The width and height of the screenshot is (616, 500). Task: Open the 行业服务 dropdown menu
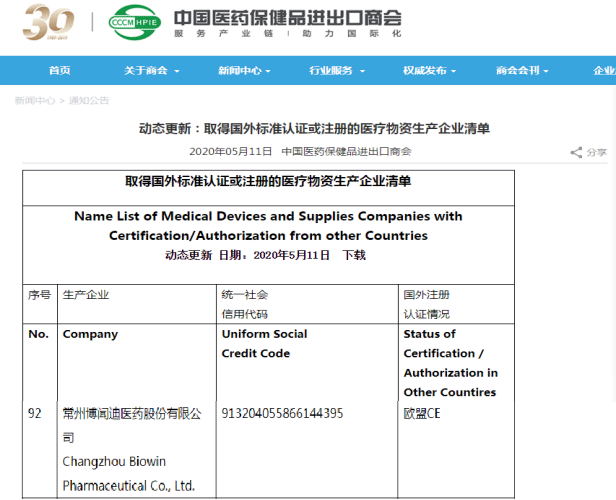[x=336, y=70]
